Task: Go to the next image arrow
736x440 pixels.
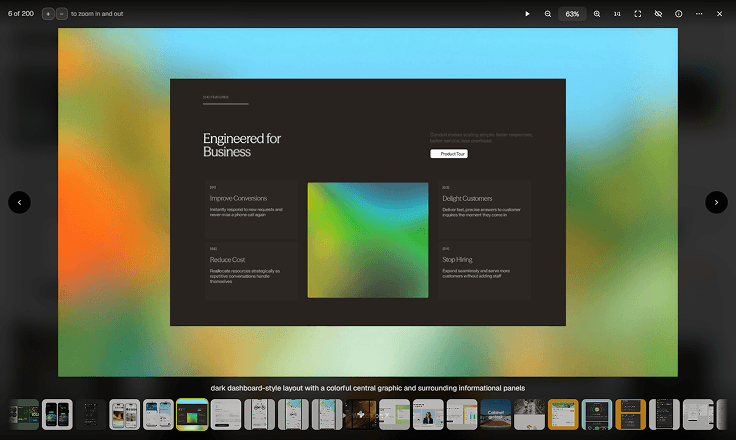Action: point(716,202)
